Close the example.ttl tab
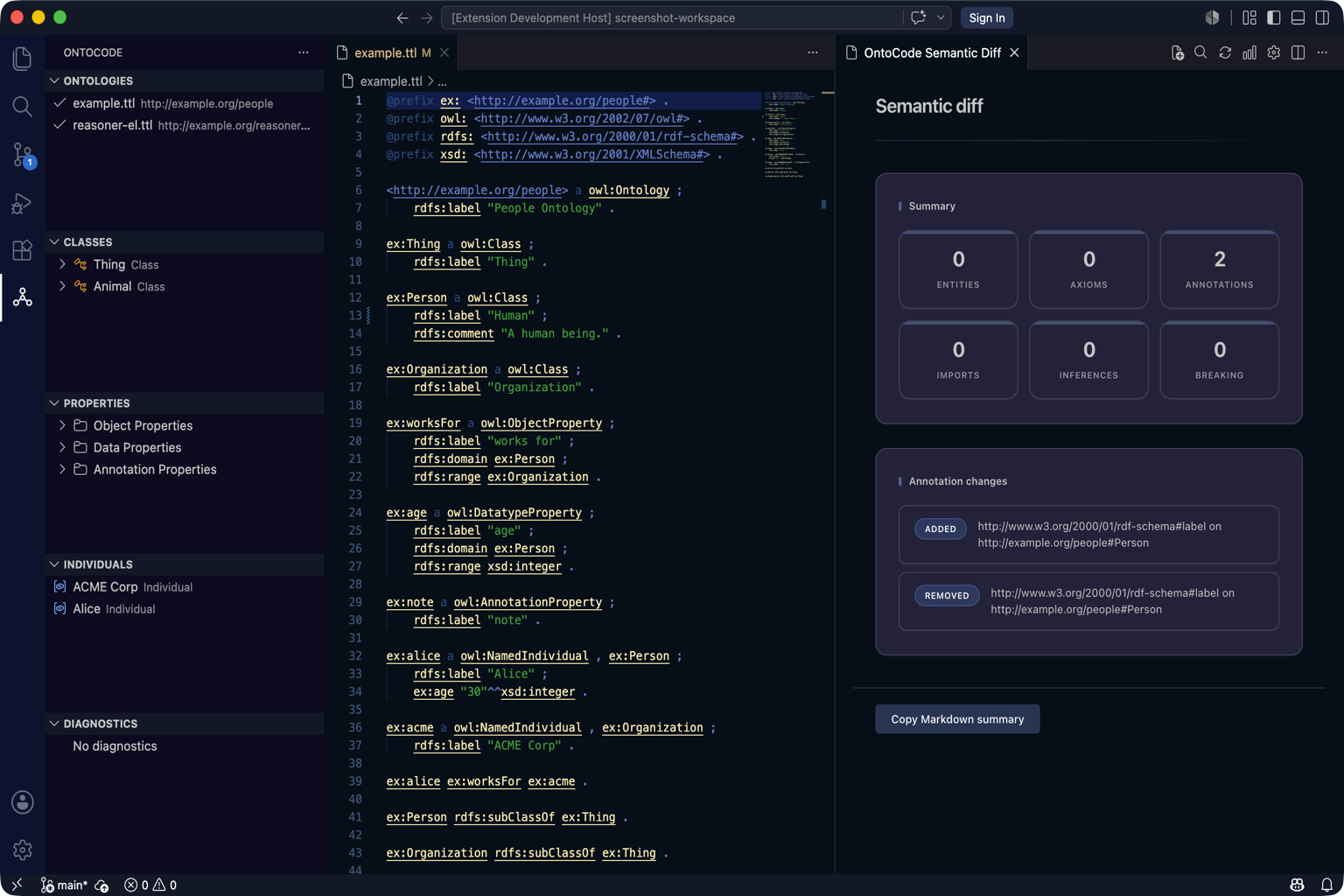Screen dimensions: 1344x896 pos(444,53)
